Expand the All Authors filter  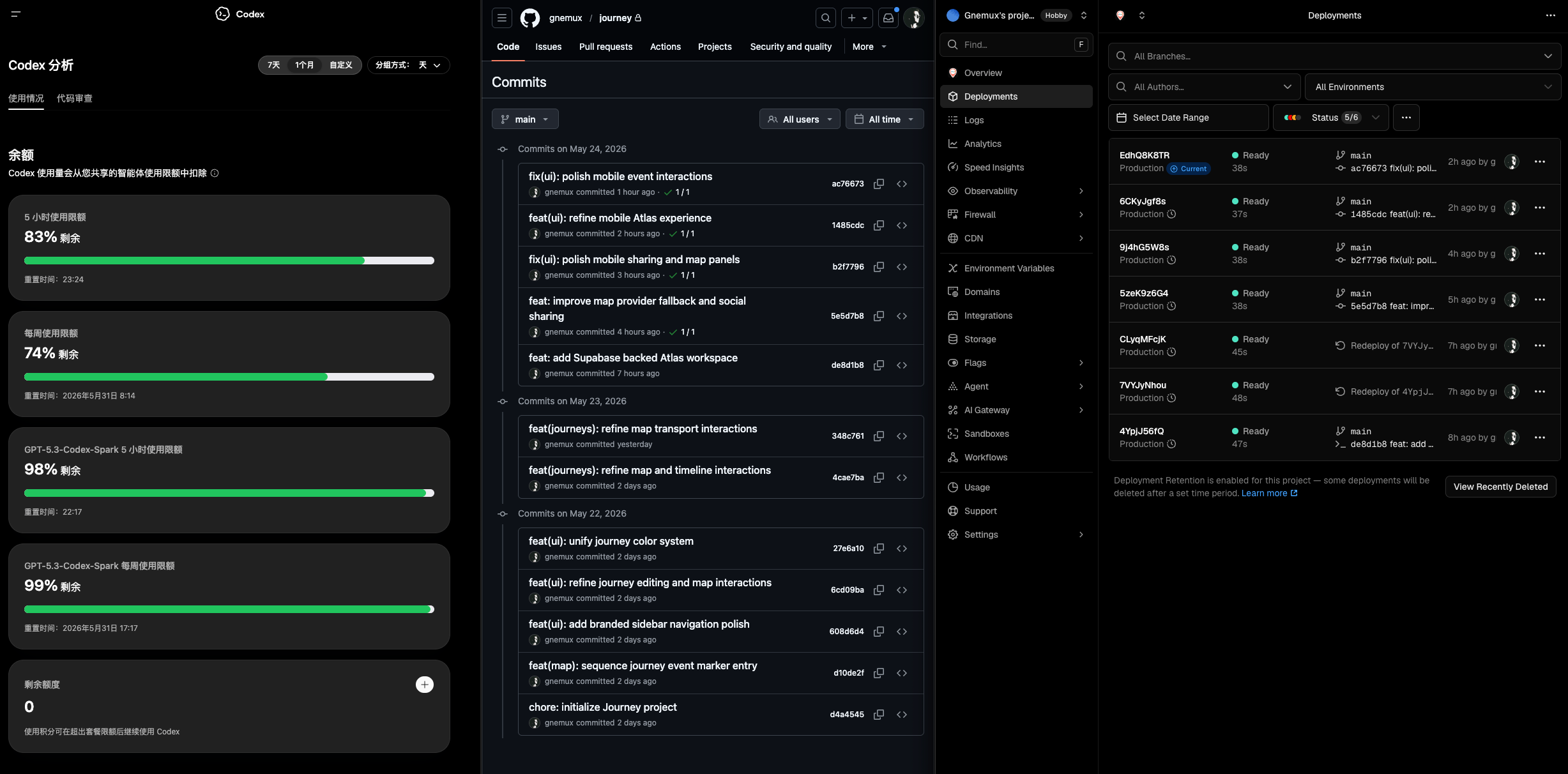point(1204,87)
